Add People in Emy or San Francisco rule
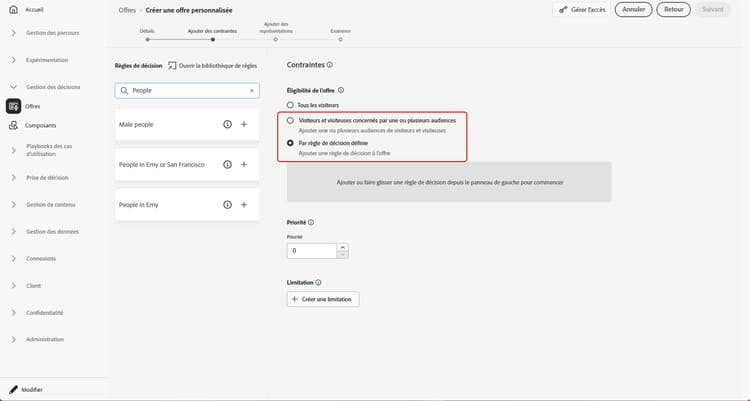Screen dimensions: 750x401 pos(244,165)
